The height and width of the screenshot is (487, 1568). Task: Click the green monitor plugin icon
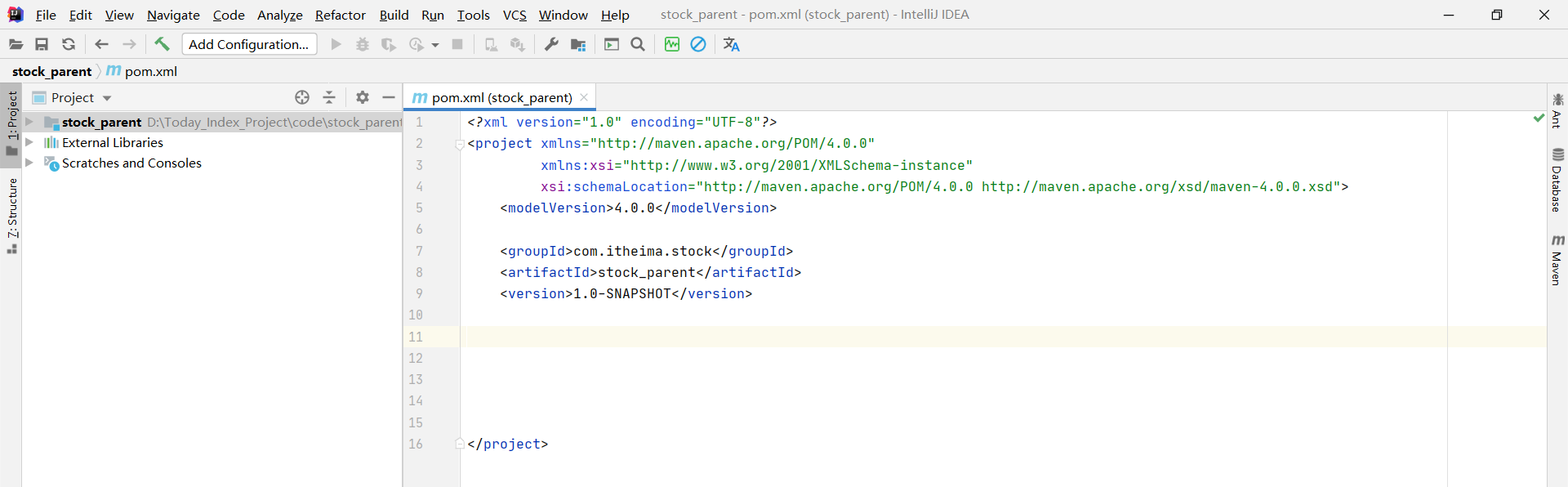(672, 45)
